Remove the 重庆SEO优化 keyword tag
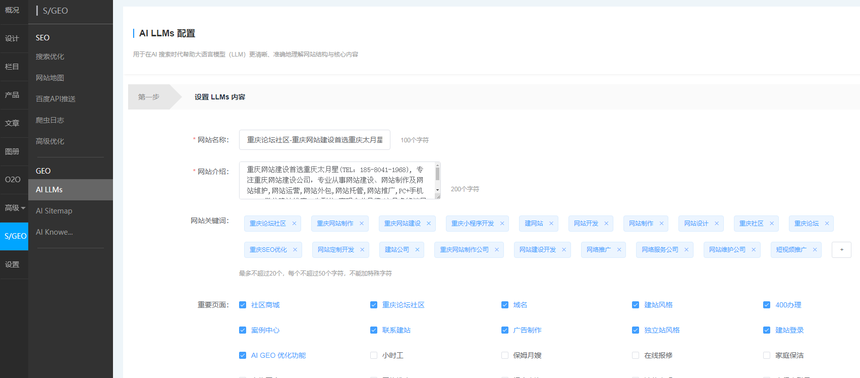Image resolution: width=860 pixels, height=378 pixels. 295,250
